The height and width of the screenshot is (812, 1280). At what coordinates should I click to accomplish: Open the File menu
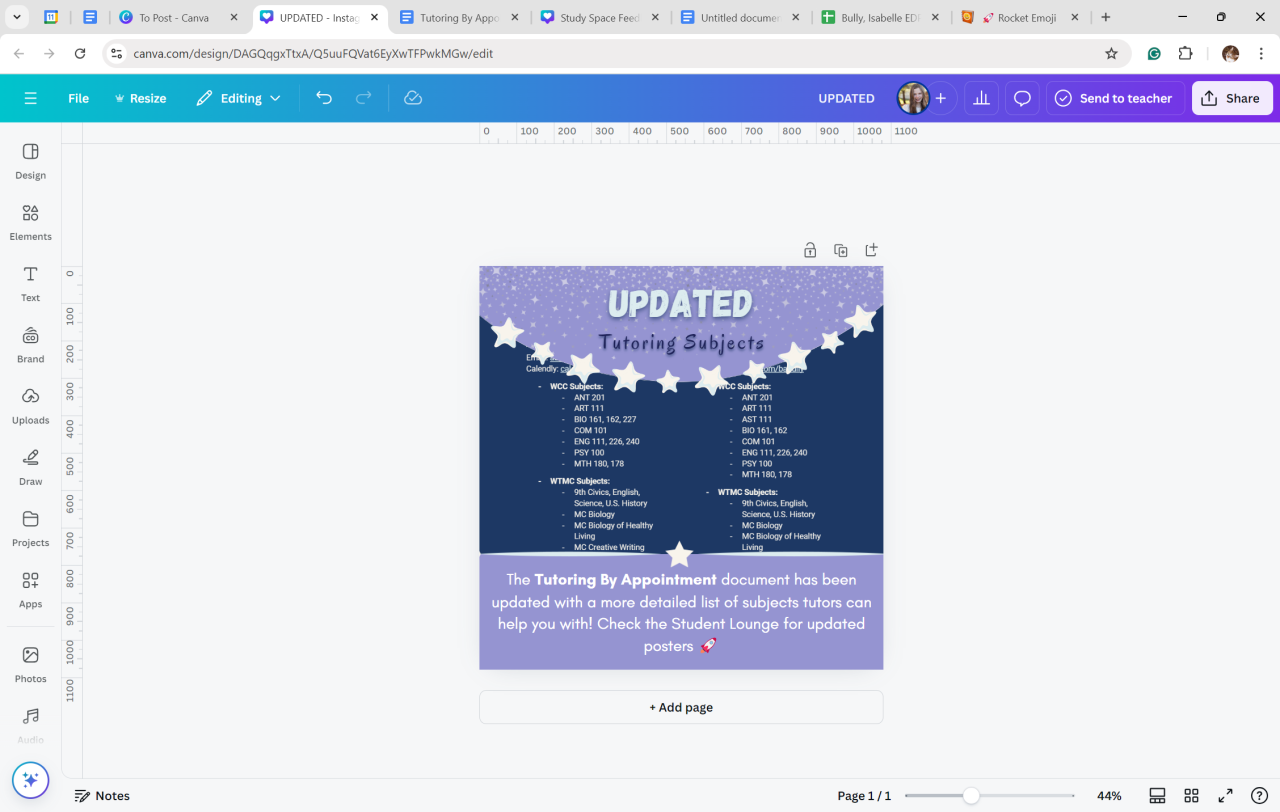[78, 98]
